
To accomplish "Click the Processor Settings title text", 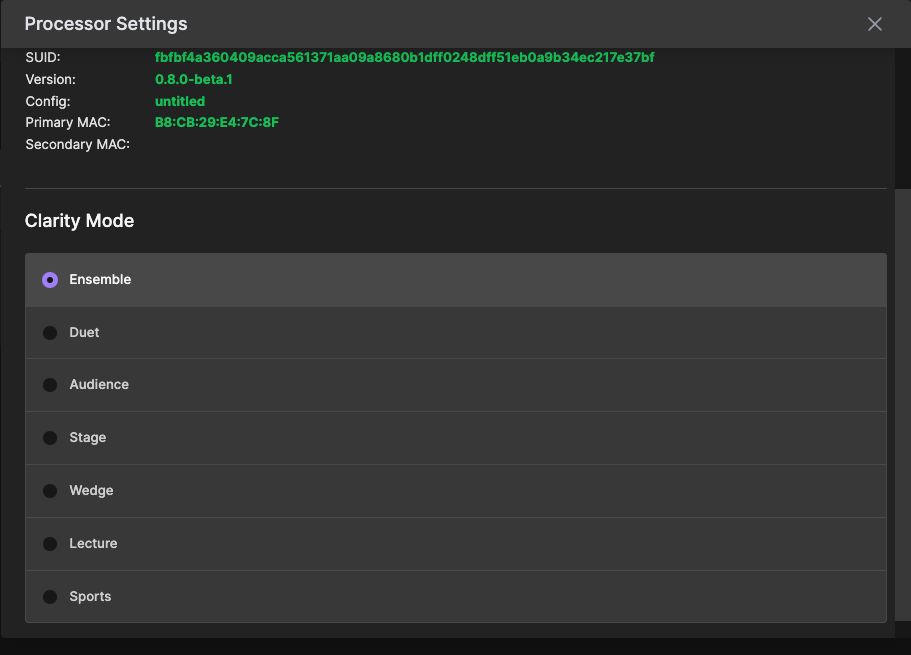I will [x=105, y=24].
